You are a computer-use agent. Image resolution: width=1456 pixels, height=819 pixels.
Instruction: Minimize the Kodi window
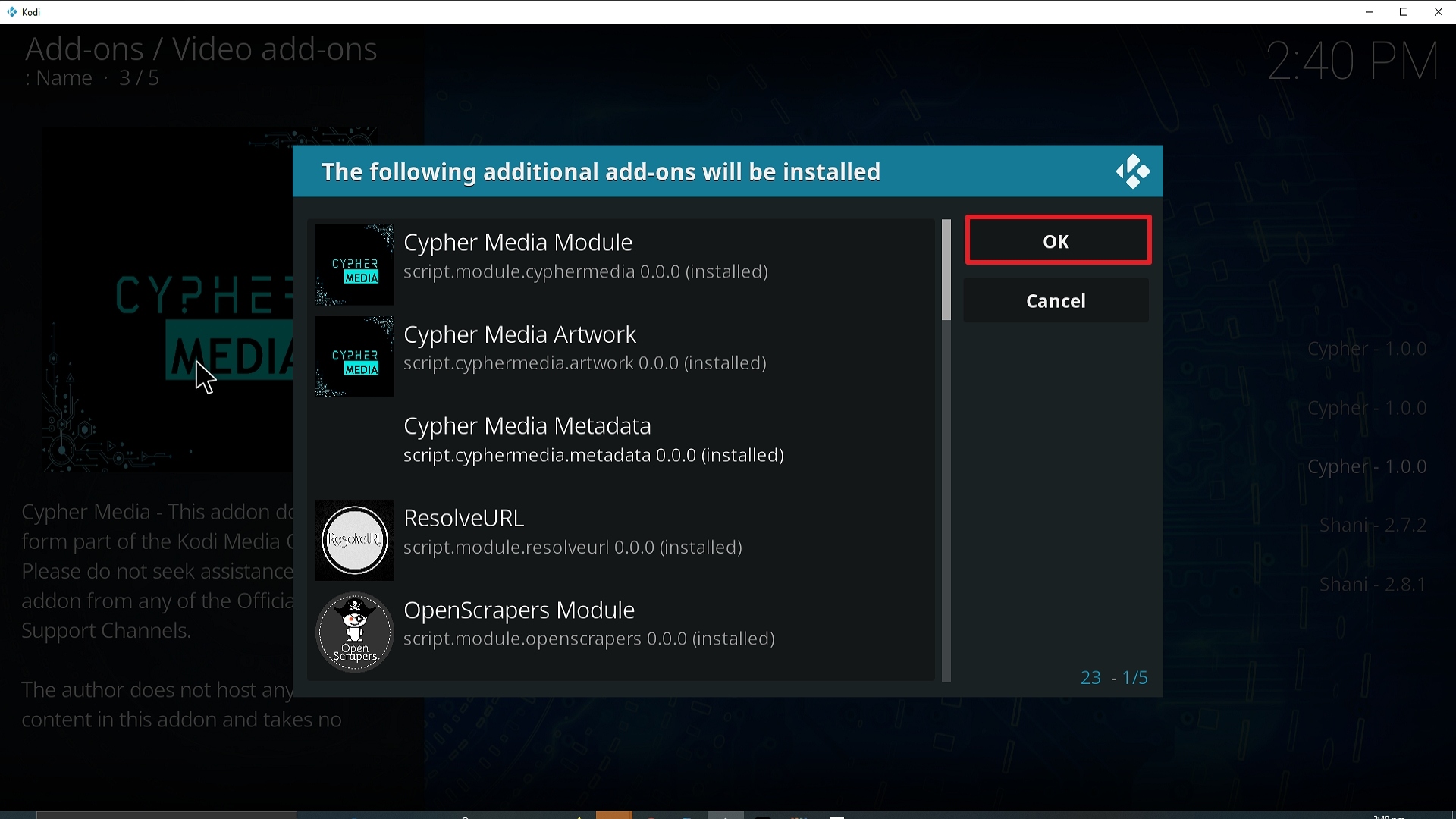click(1370, 12)
